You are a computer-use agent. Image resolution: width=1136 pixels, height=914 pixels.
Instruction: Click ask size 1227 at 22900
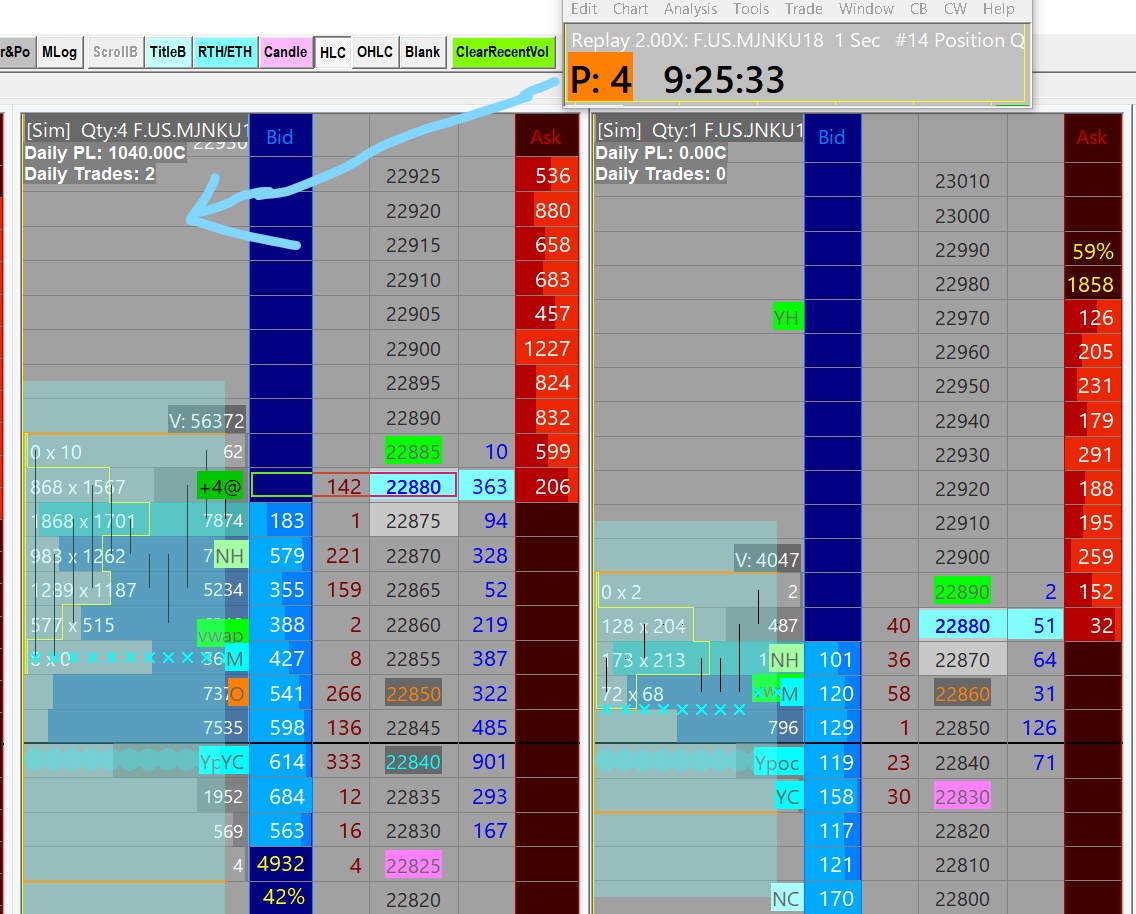point(547,349)
